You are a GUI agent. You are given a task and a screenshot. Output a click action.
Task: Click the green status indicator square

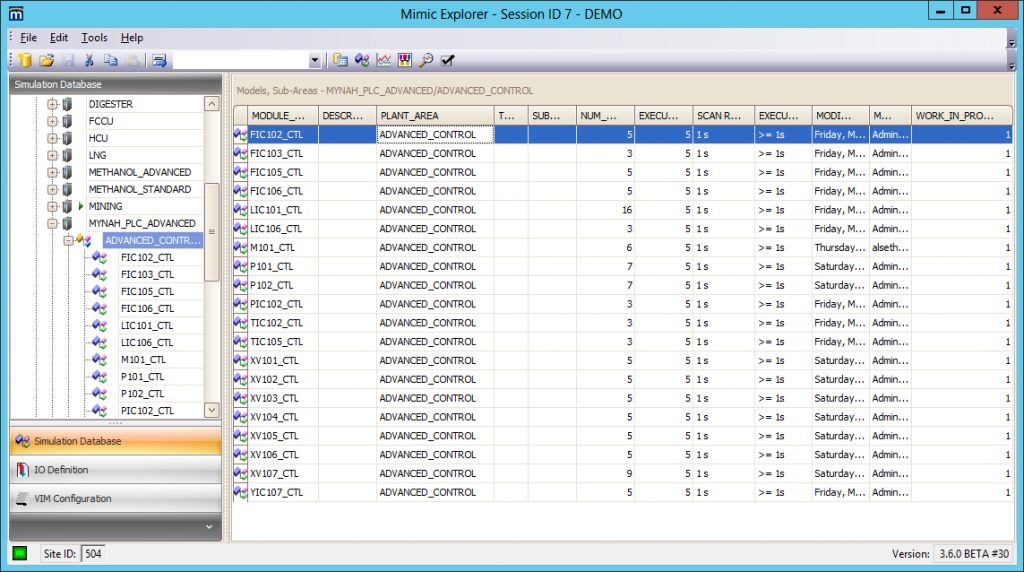(x=20, y=554)
